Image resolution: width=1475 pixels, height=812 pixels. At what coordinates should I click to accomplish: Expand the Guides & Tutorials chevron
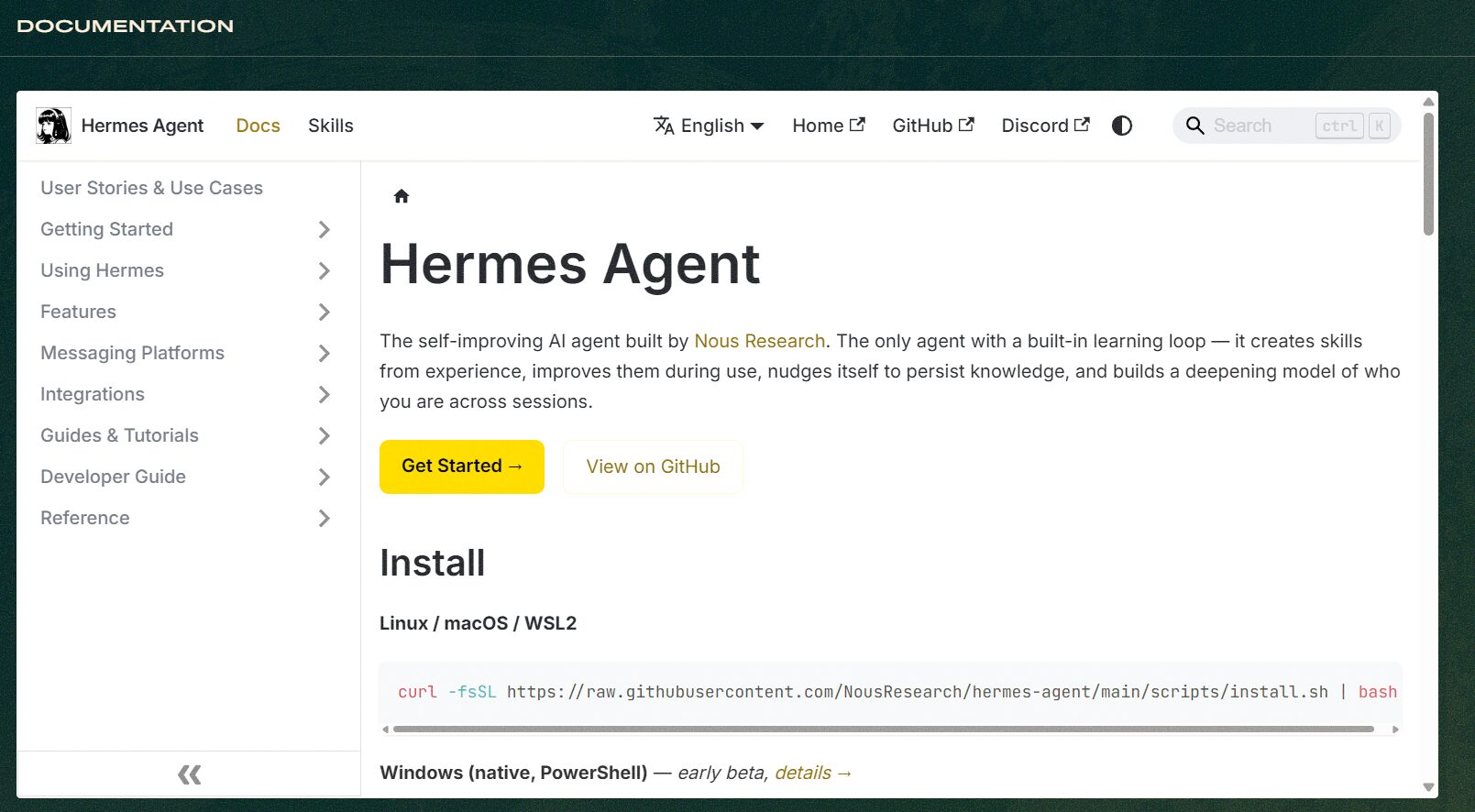click(324, 435)
